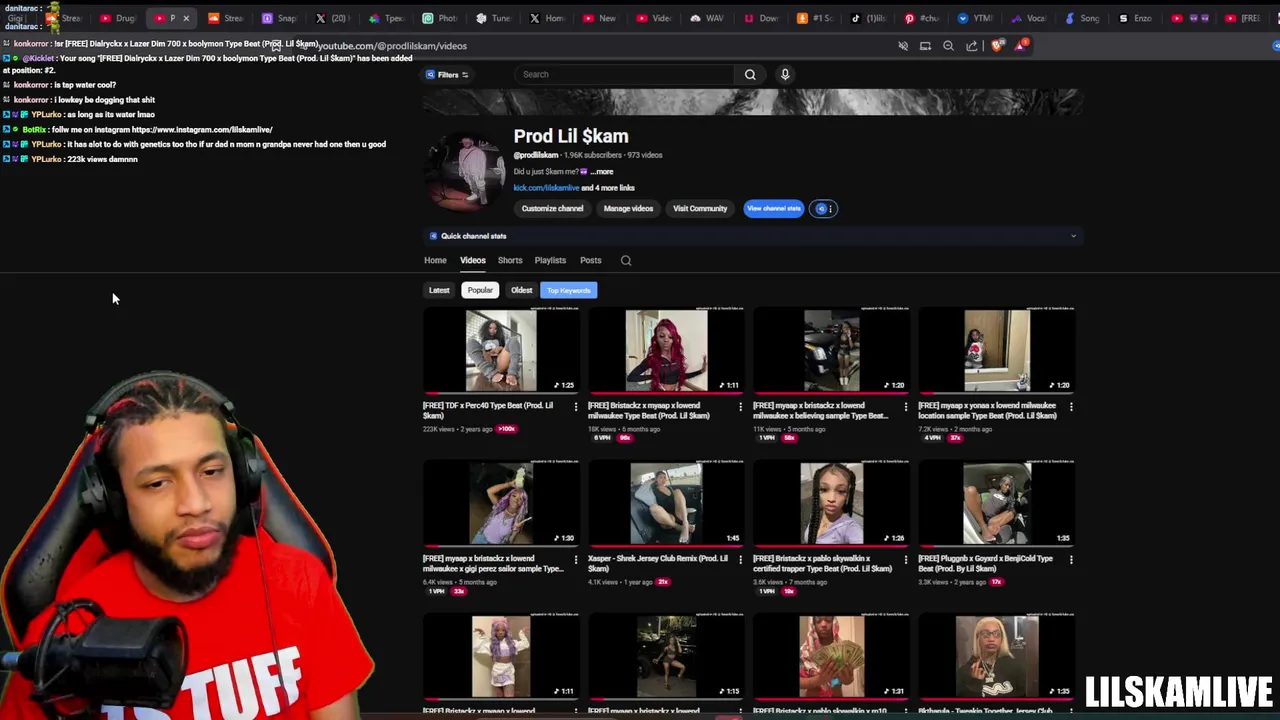The width and height of the screenshot is (1280, 720).
Task: Open options menu for Pluggnb x Goyard video
Action: coord(1070,560)
